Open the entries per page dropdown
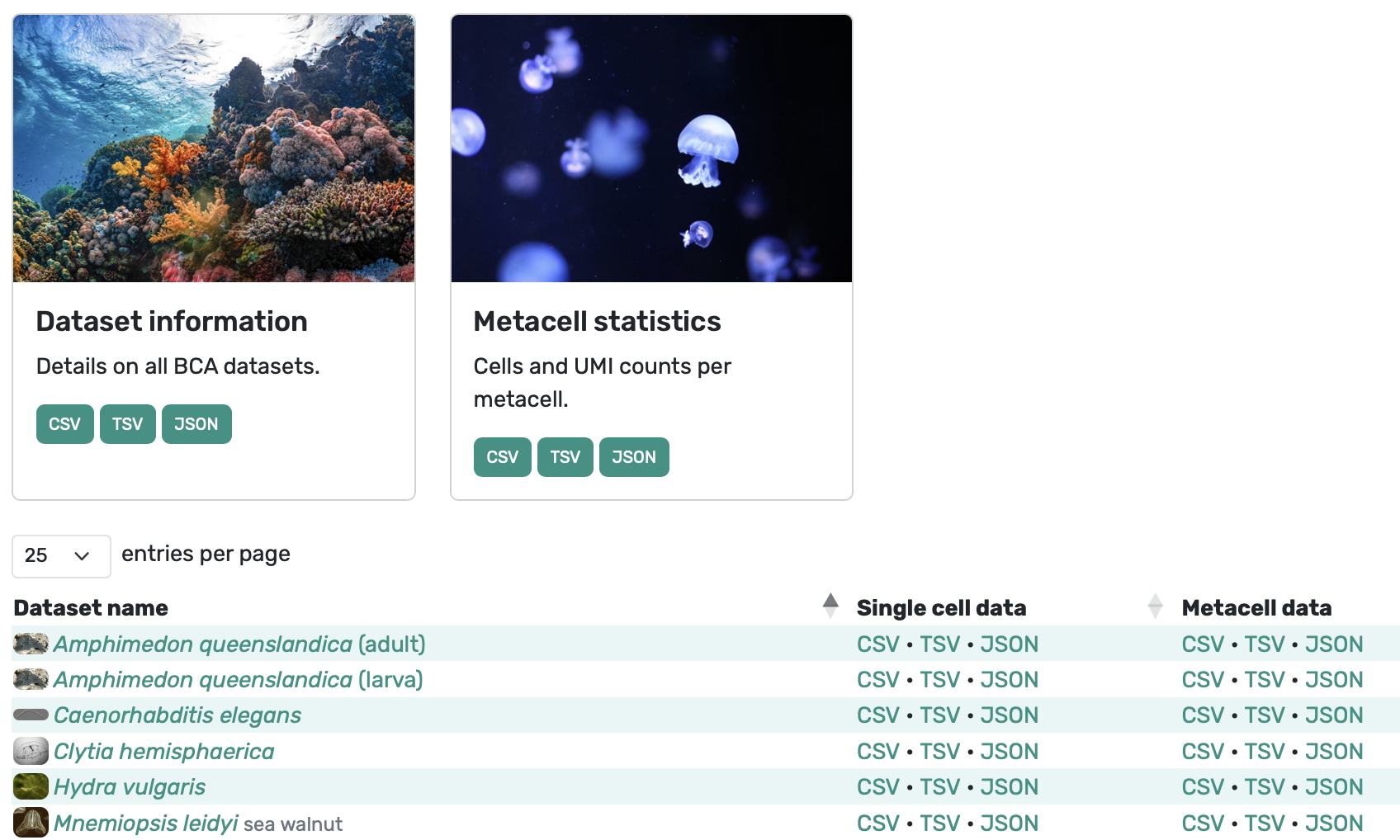The height and width of the screenshot is (840, 1400). coord(61,556)
